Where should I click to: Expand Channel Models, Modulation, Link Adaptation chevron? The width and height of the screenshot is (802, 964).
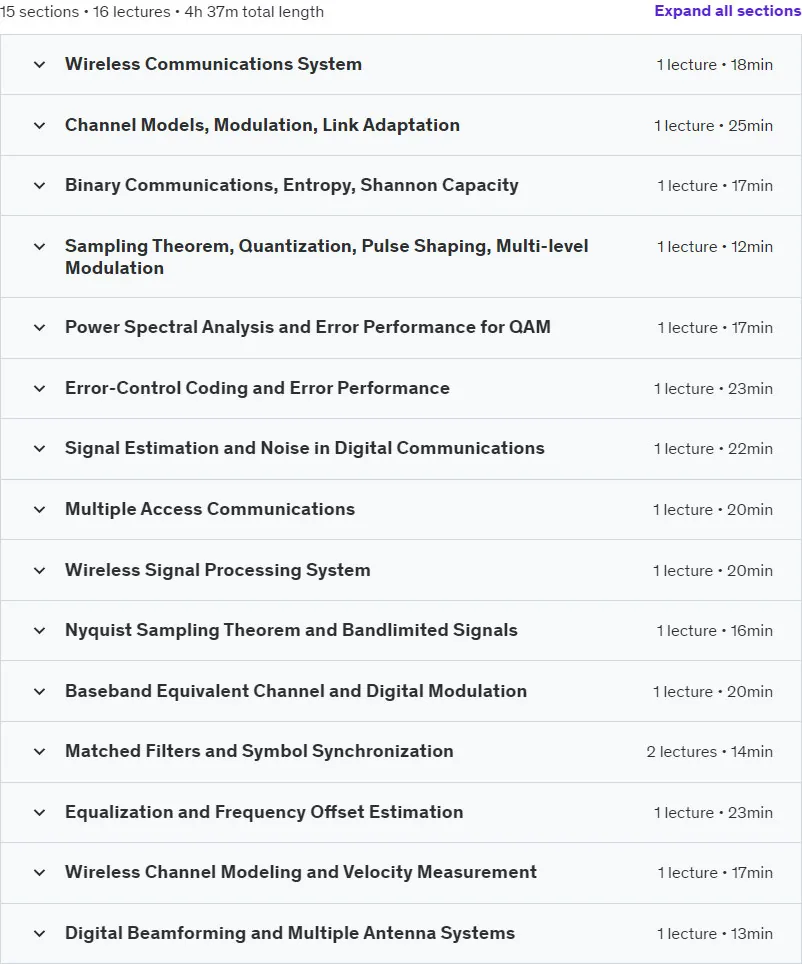point(39,125)
